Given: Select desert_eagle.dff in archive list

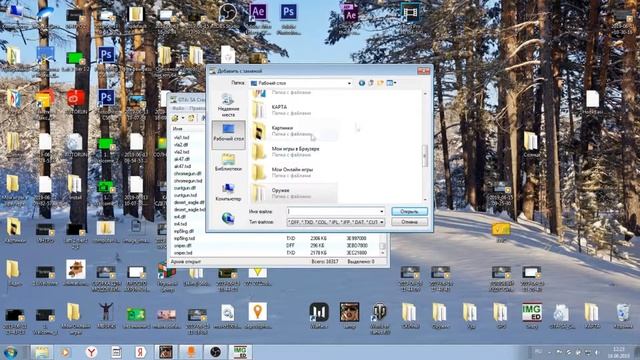Looking at the screenshot, I should pyautogui.click(x=189, y=202).
